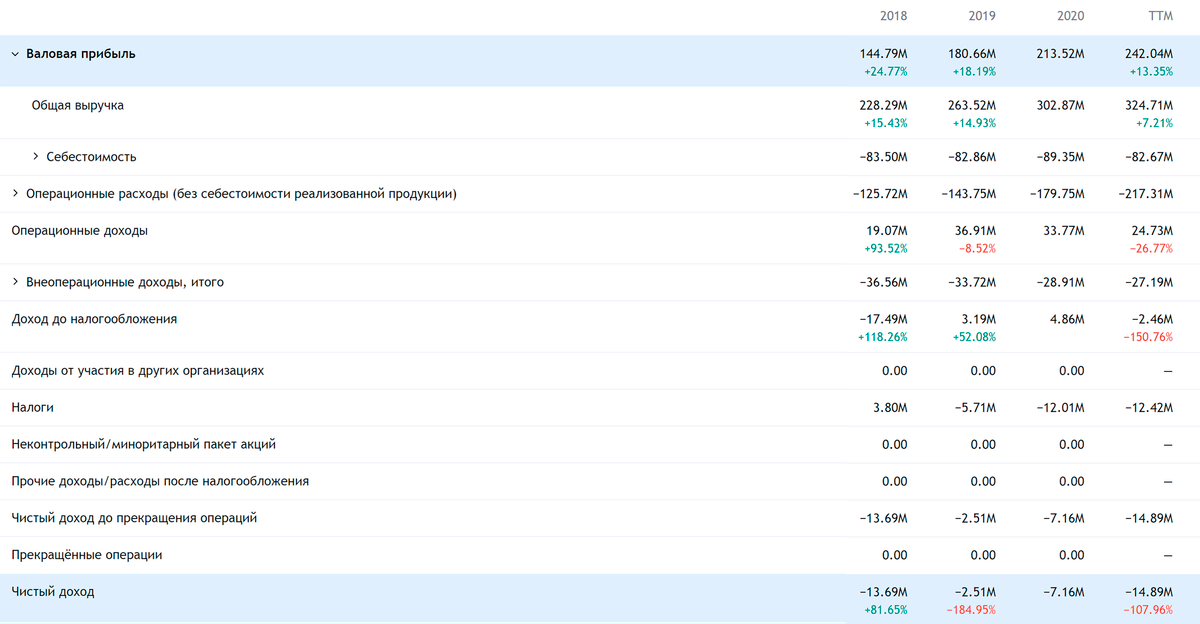Click the −26.77% operating income change

click(1151, 249)
